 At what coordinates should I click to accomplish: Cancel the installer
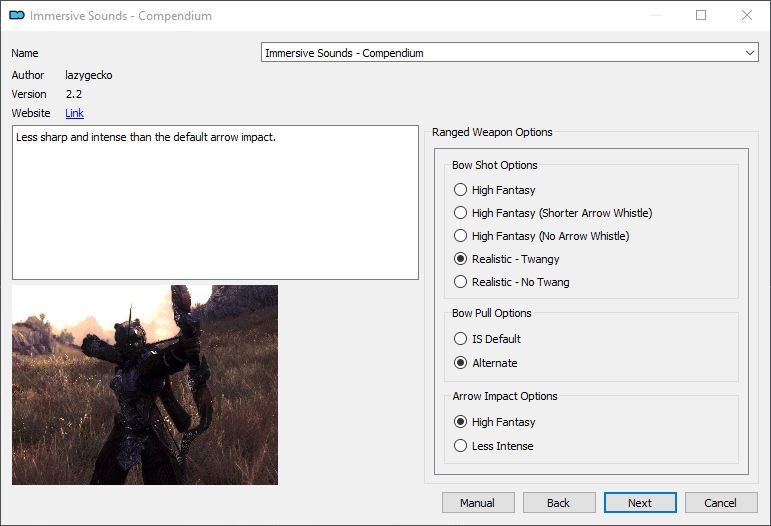tap(721, 503)
